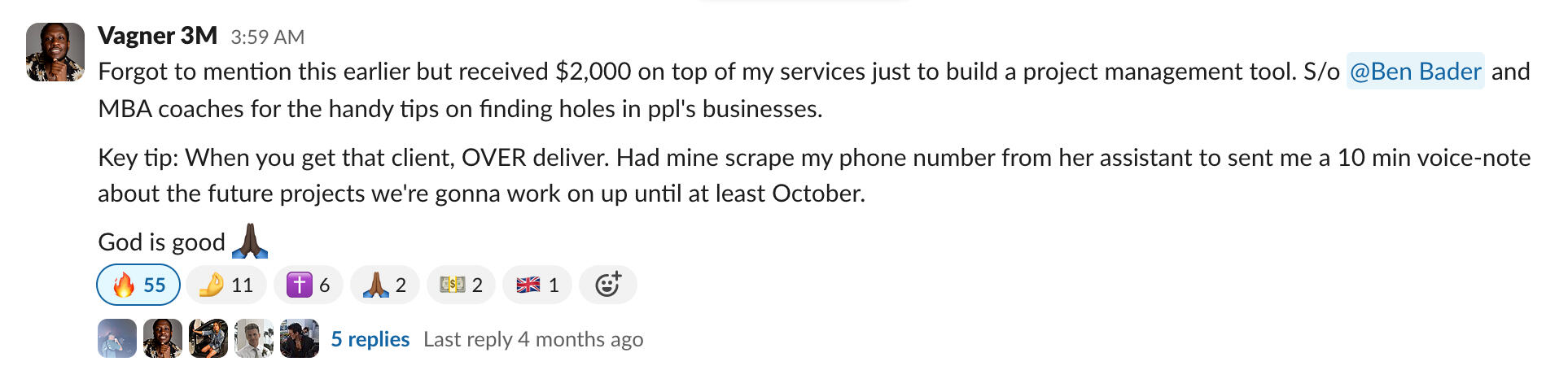The height and width of the screenshot is (392, 1568).
Task: Open Vagner 3M's large profile avatar
Action: point(55,52)
